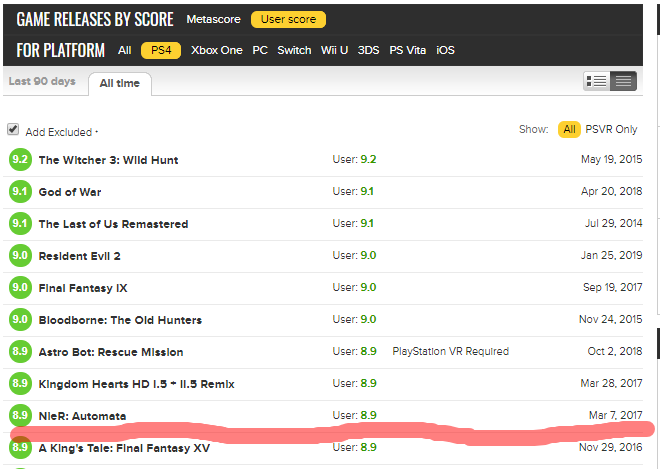Open Bloodborne: The Old Hunters game page
Image resolution: width=660 pixels, height=469 pixels.
(120, 320)
